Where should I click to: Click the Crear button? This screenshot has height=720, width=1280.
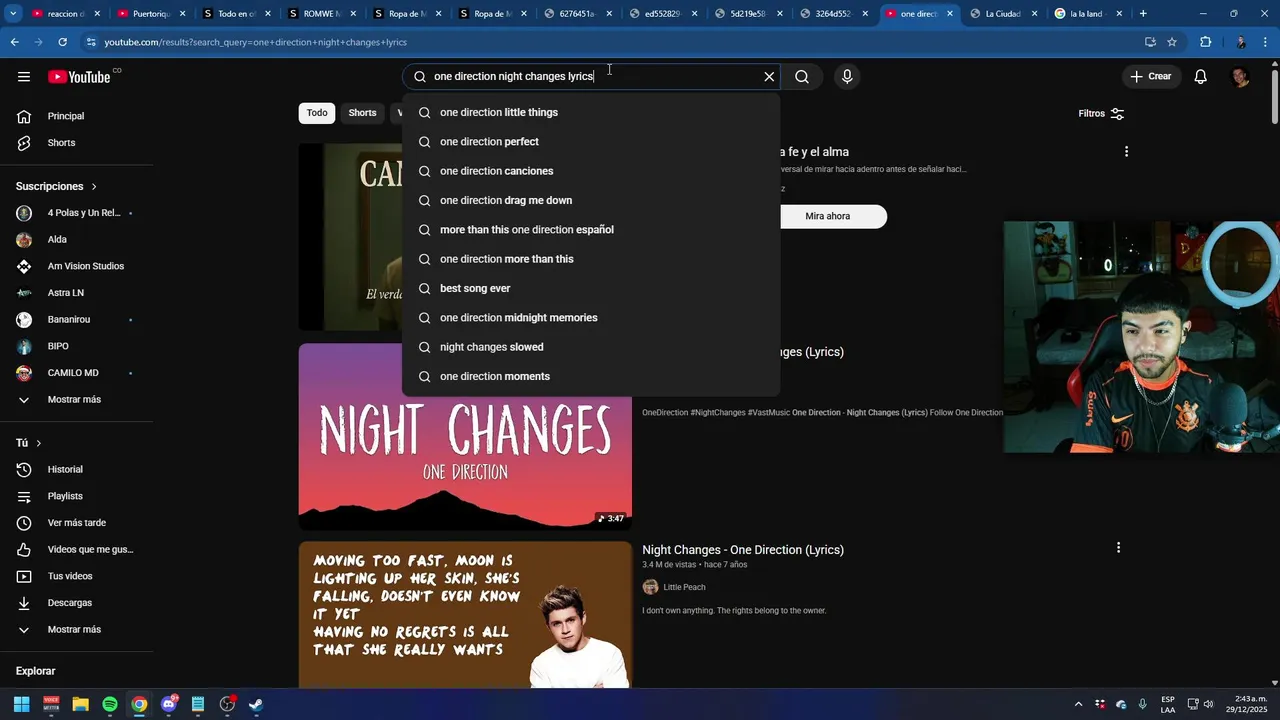point(1150,77)
